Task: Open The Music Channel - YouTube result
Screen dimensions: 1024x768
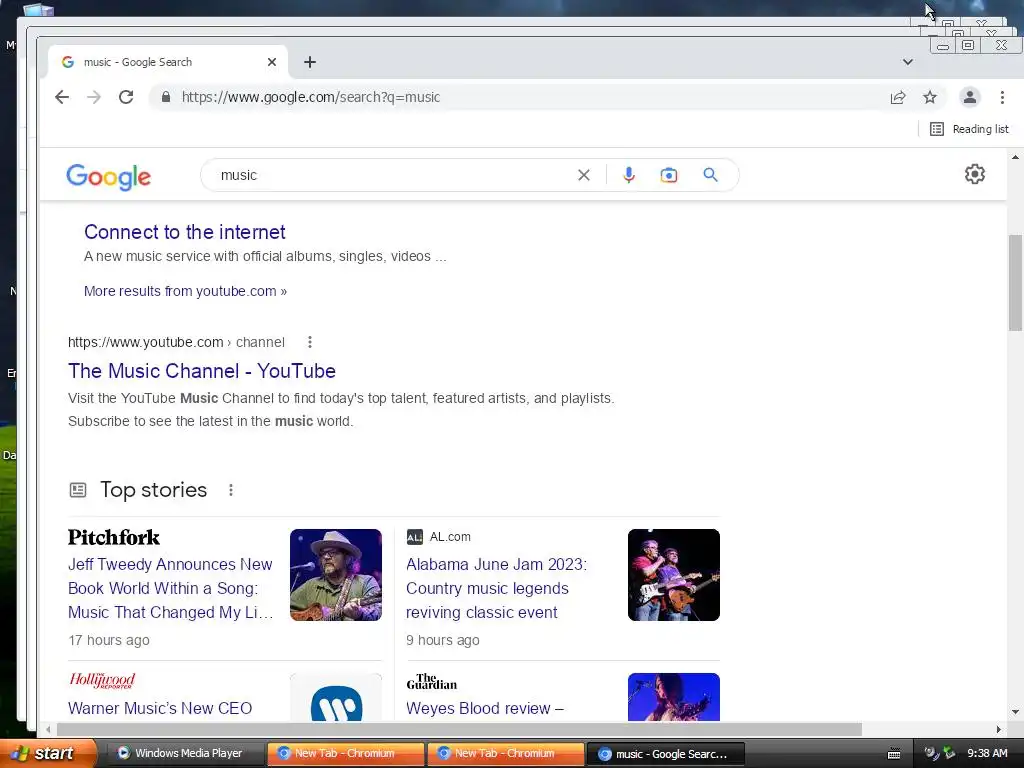Action: point(202,371)
